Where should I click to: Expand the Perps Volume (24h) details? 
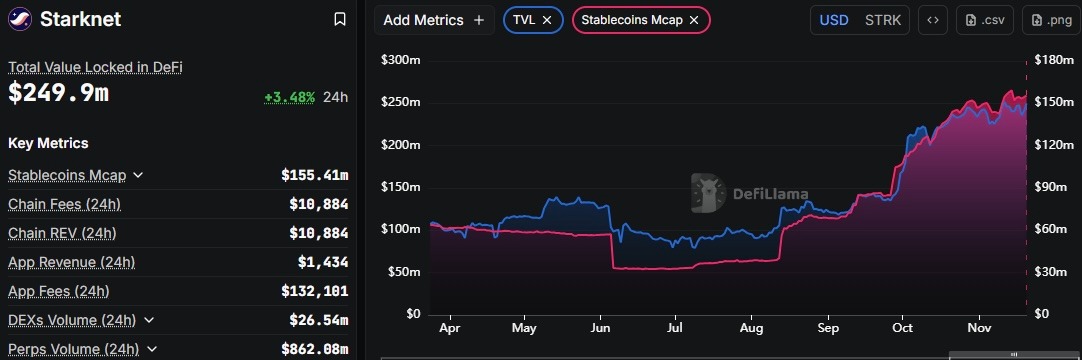pyautogui.click(x=152, y=349)
